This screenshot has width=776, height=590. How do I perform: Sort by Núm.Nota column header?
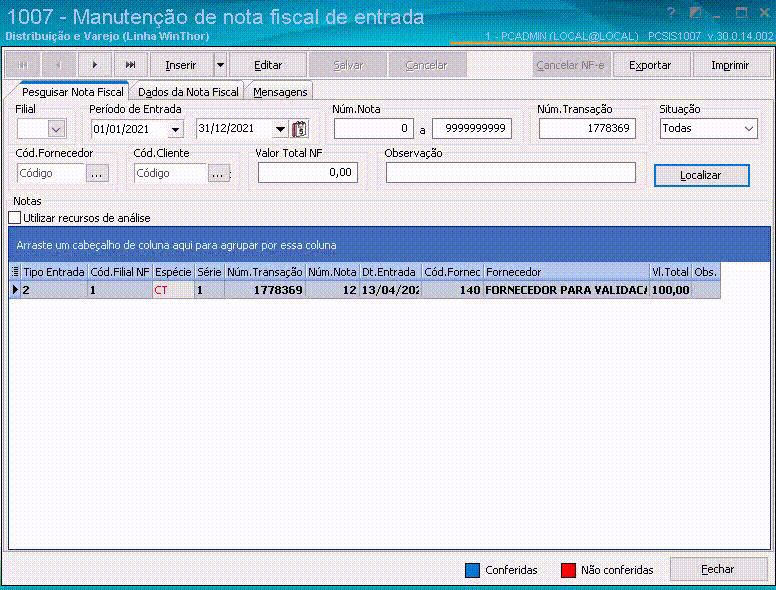[333, 272]
